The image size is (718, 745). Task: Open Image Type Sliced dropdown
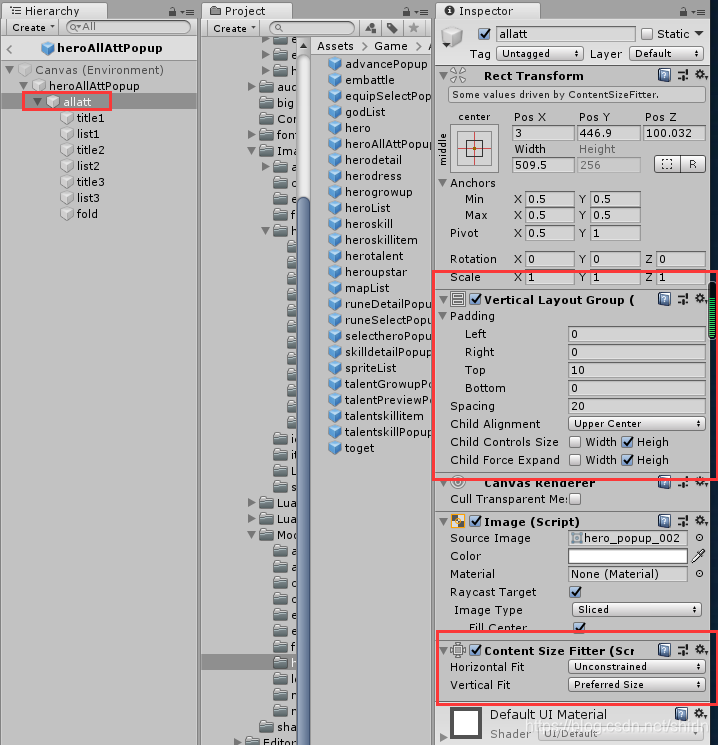637,609
